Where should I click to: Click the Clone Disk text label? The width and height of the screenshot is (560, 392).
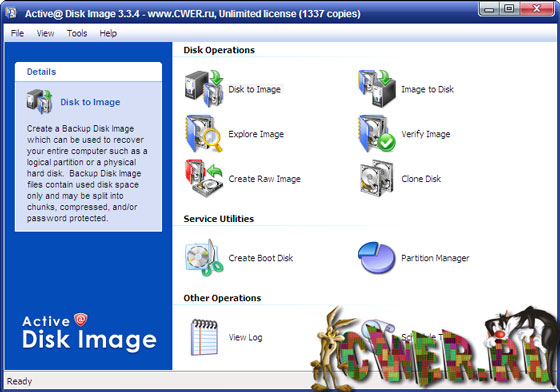pyautogui.click(x=421, y=179)
